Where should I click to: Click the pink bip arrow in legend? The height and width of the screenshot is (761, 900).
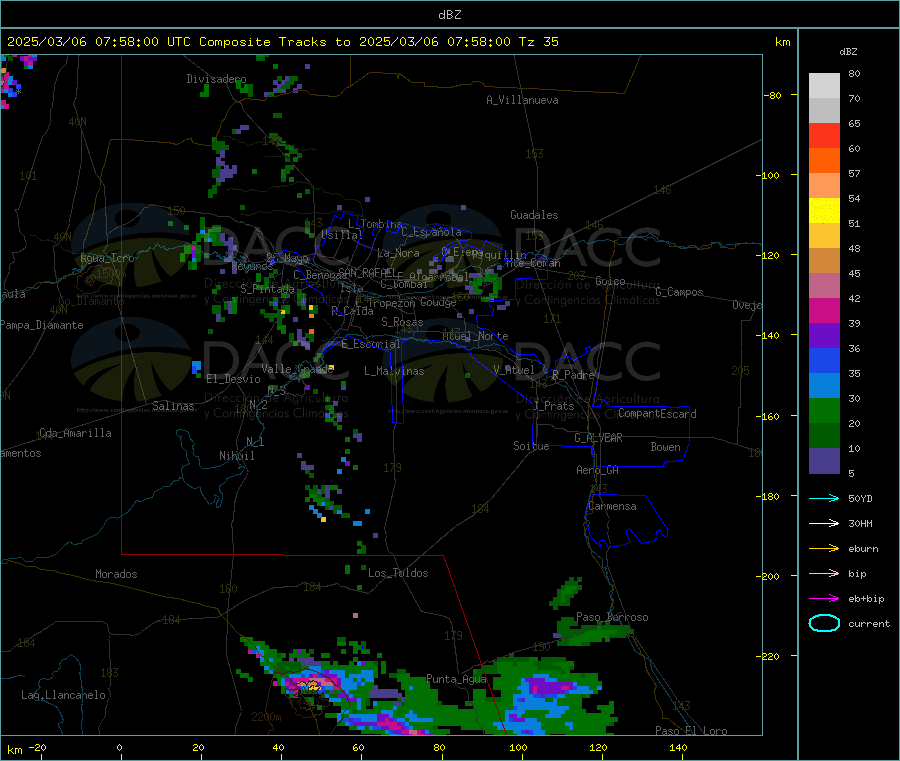pyautogui.click(x=824, y=573)
